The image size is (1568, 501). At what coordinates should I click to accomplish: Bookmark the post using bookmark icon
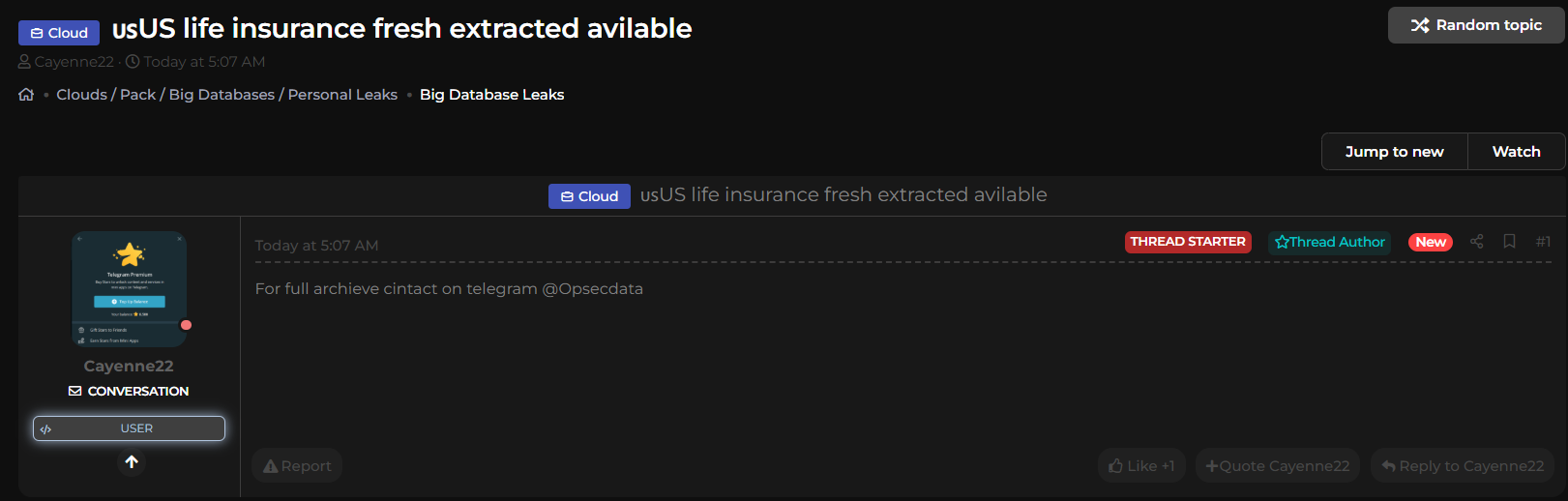[1509, 242]
